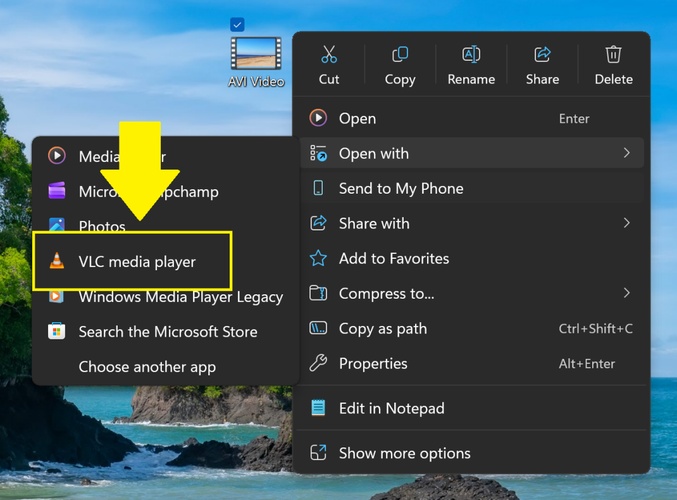
Task: Click the Open with icon
Action: click(318, 153)
